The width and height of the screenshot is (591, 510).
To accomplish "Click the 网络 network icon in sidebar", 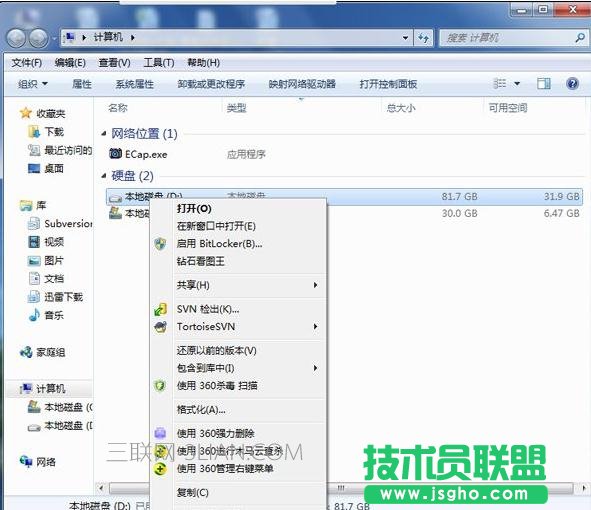I will pos(26,461).
